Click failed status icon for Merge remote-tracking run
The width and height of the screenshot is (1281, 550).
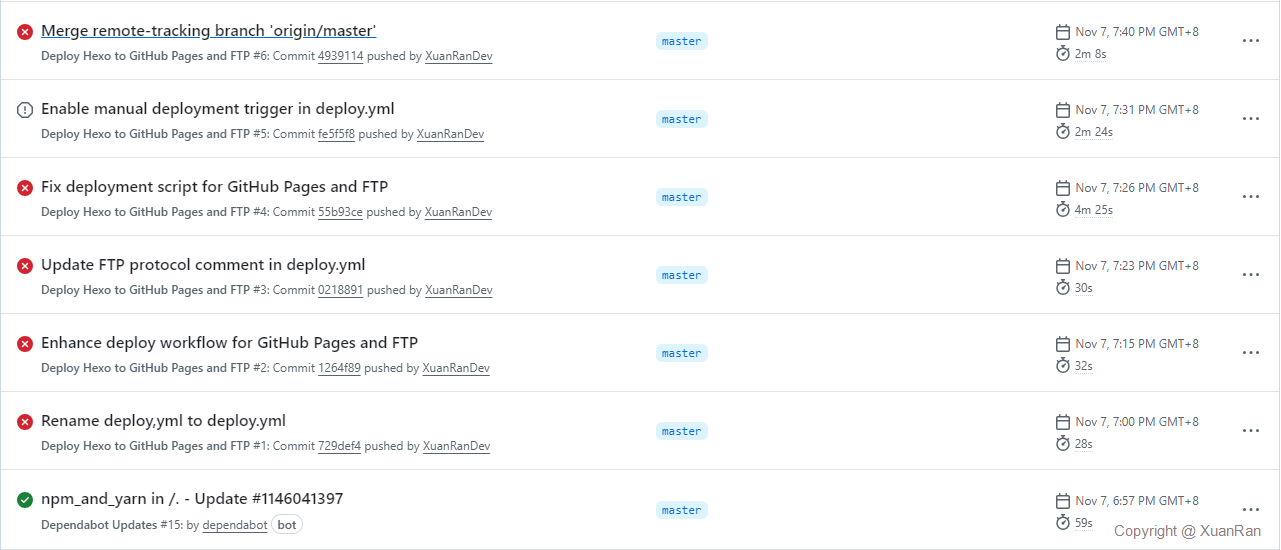pos(25,32)
